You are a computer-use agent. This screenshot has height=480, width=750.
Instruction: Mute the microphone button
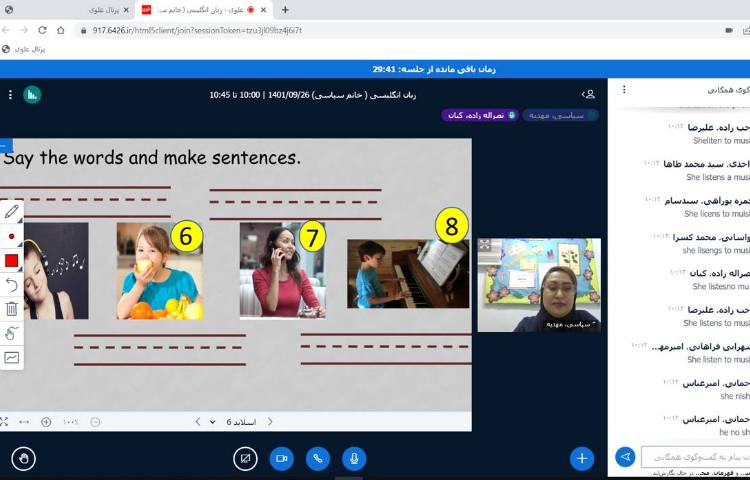pos(353,458)
